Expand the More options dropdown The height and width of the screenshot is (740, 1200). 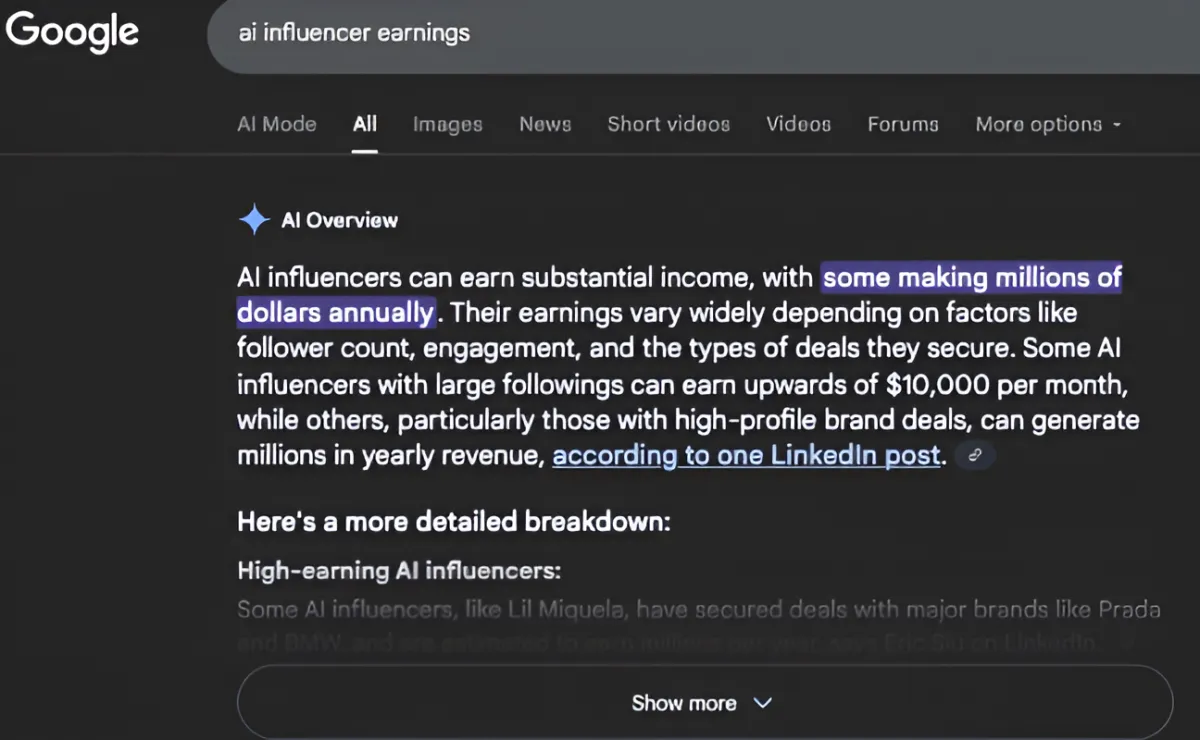1048,124
